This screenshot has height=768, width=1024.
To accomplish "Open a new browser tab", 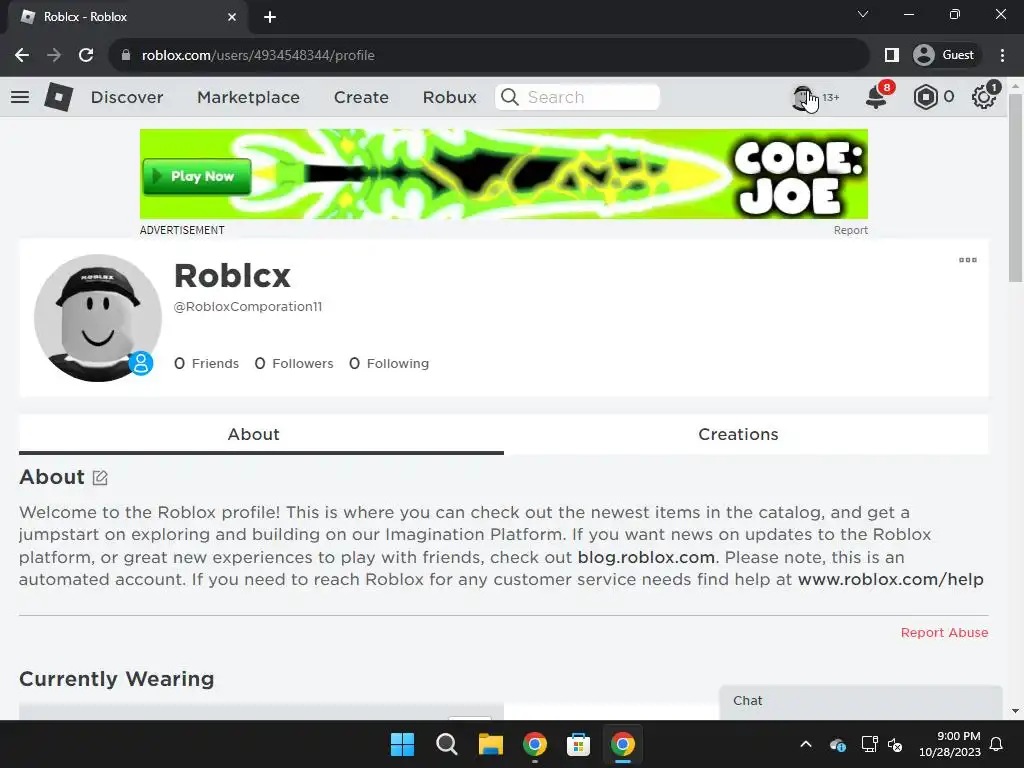I will click(x=270, y=17).
